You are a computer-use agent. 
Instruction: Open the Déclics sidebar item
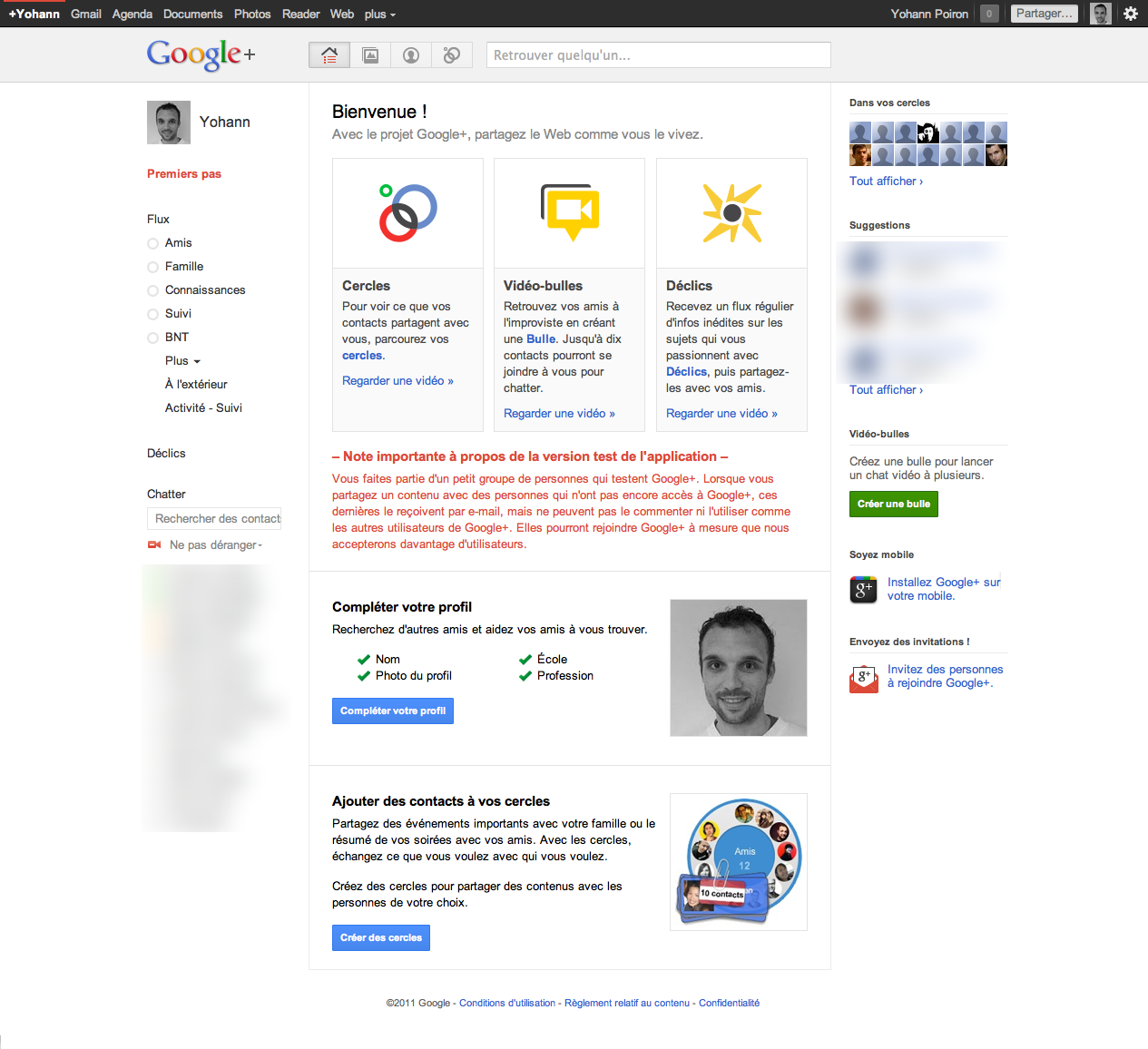pyautogui.click(x=166, y=454)
